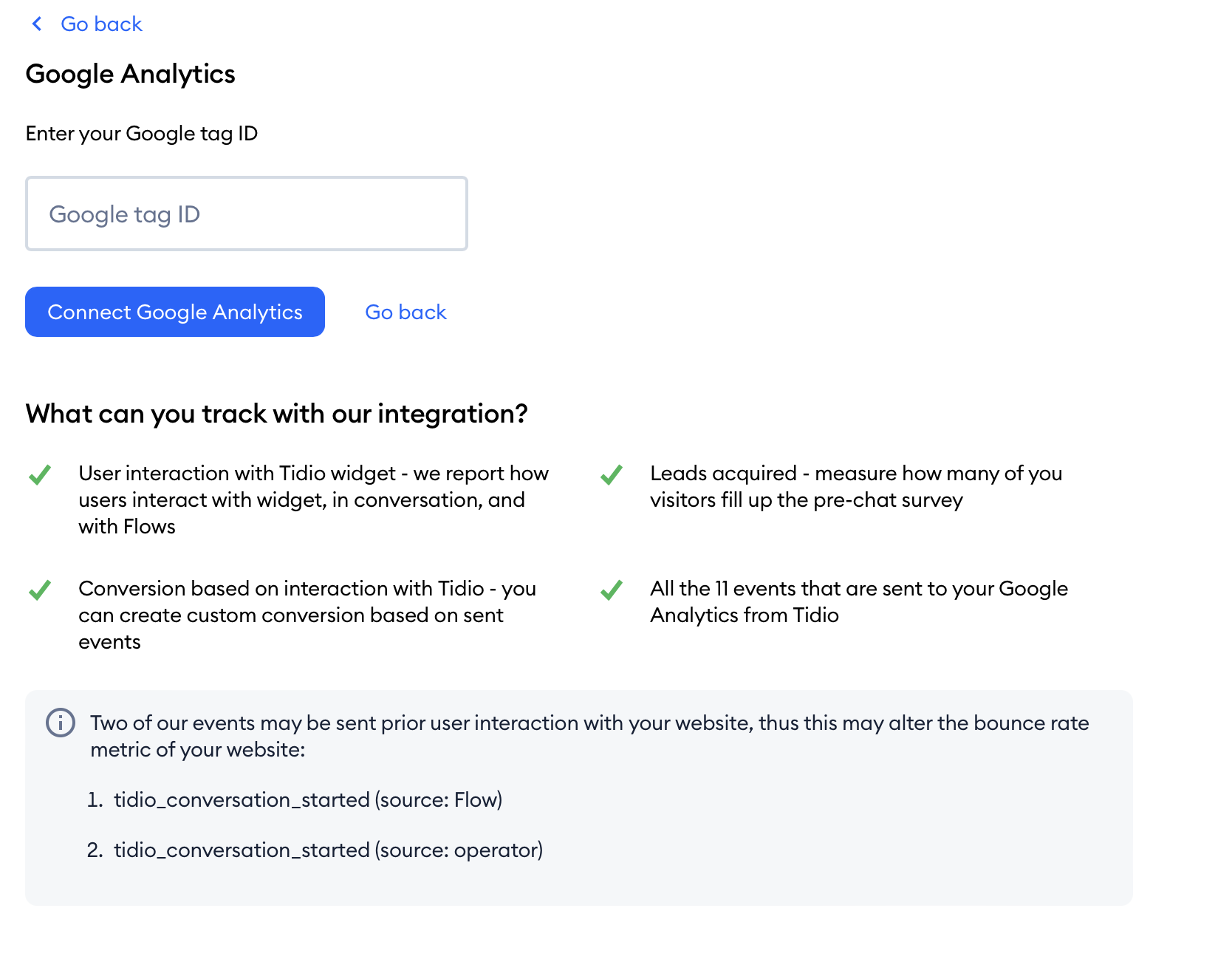Click the info circle icon in notice box
This screenshot has width=1232, height=959.
point(61,723)
